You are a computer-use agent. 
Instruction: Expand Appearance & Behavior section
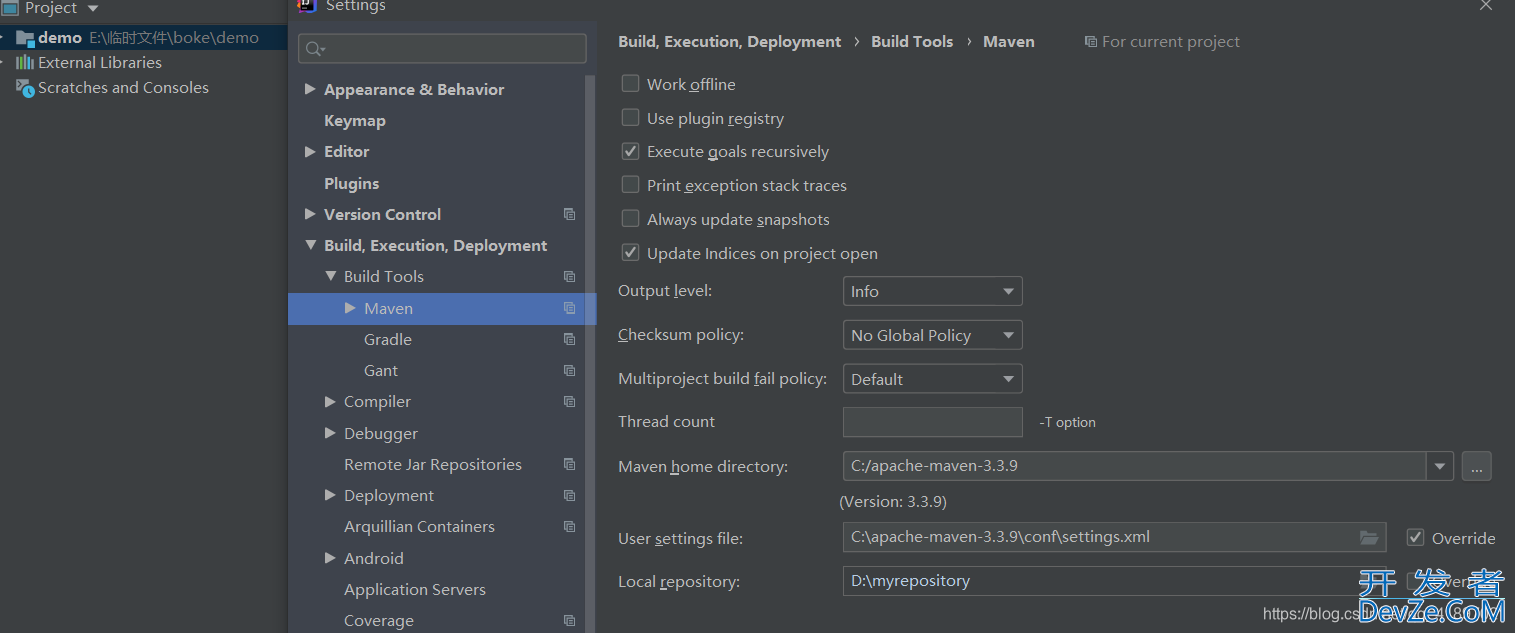pyautogui.click(x=310, y=89)
